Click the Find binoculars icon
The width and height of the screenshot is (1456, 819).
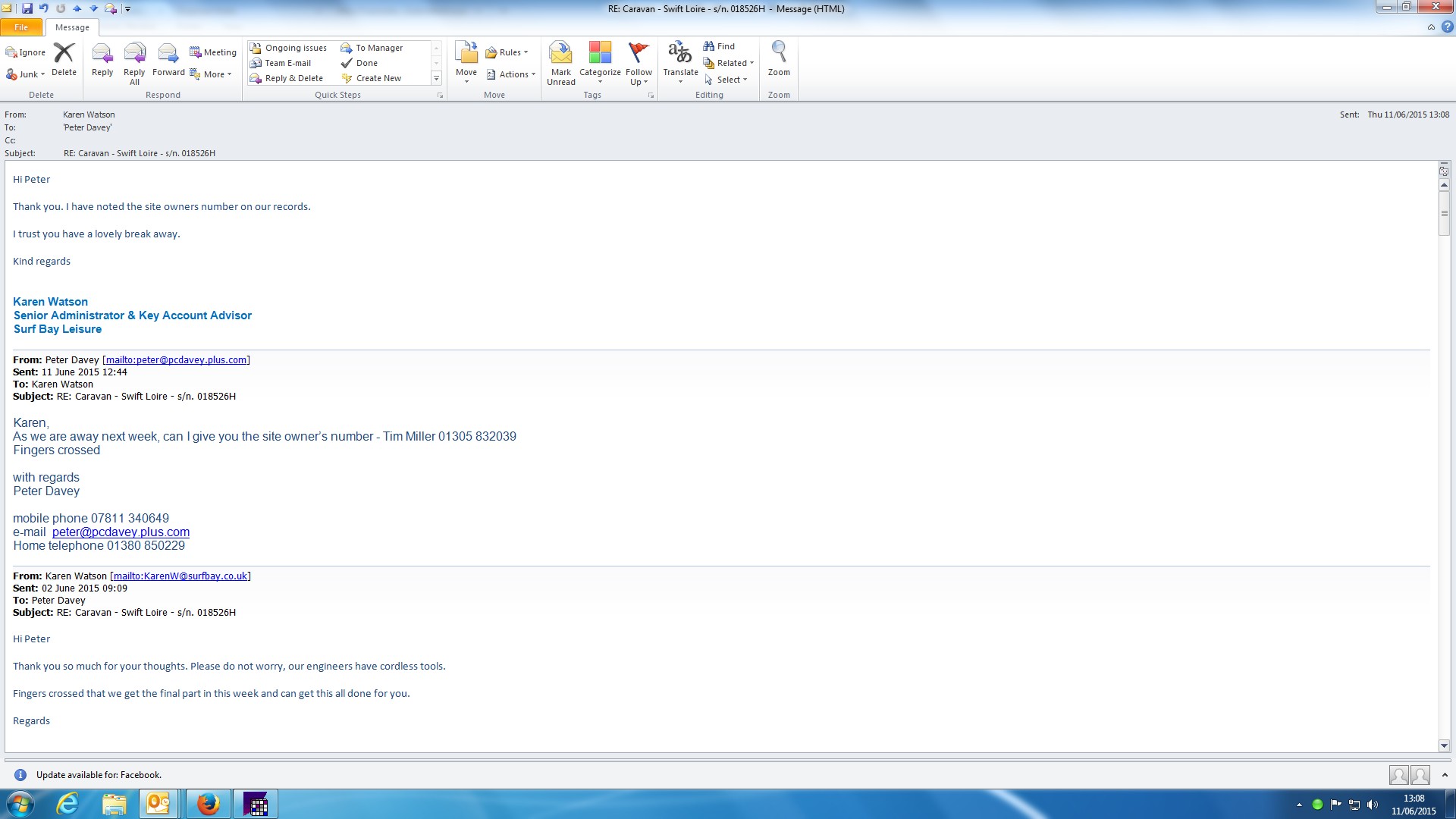(709, 46)
